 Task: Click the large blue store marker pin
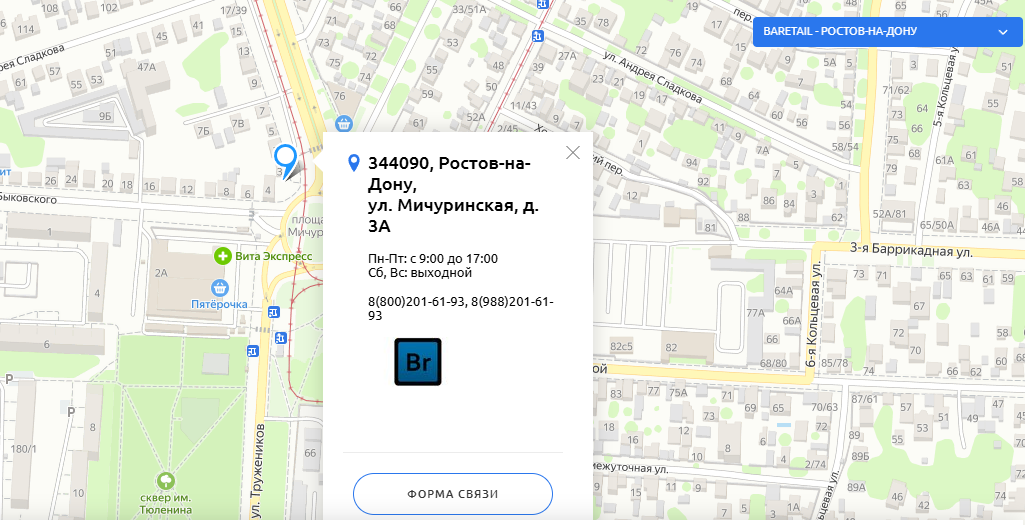click(x=286, y=161)
